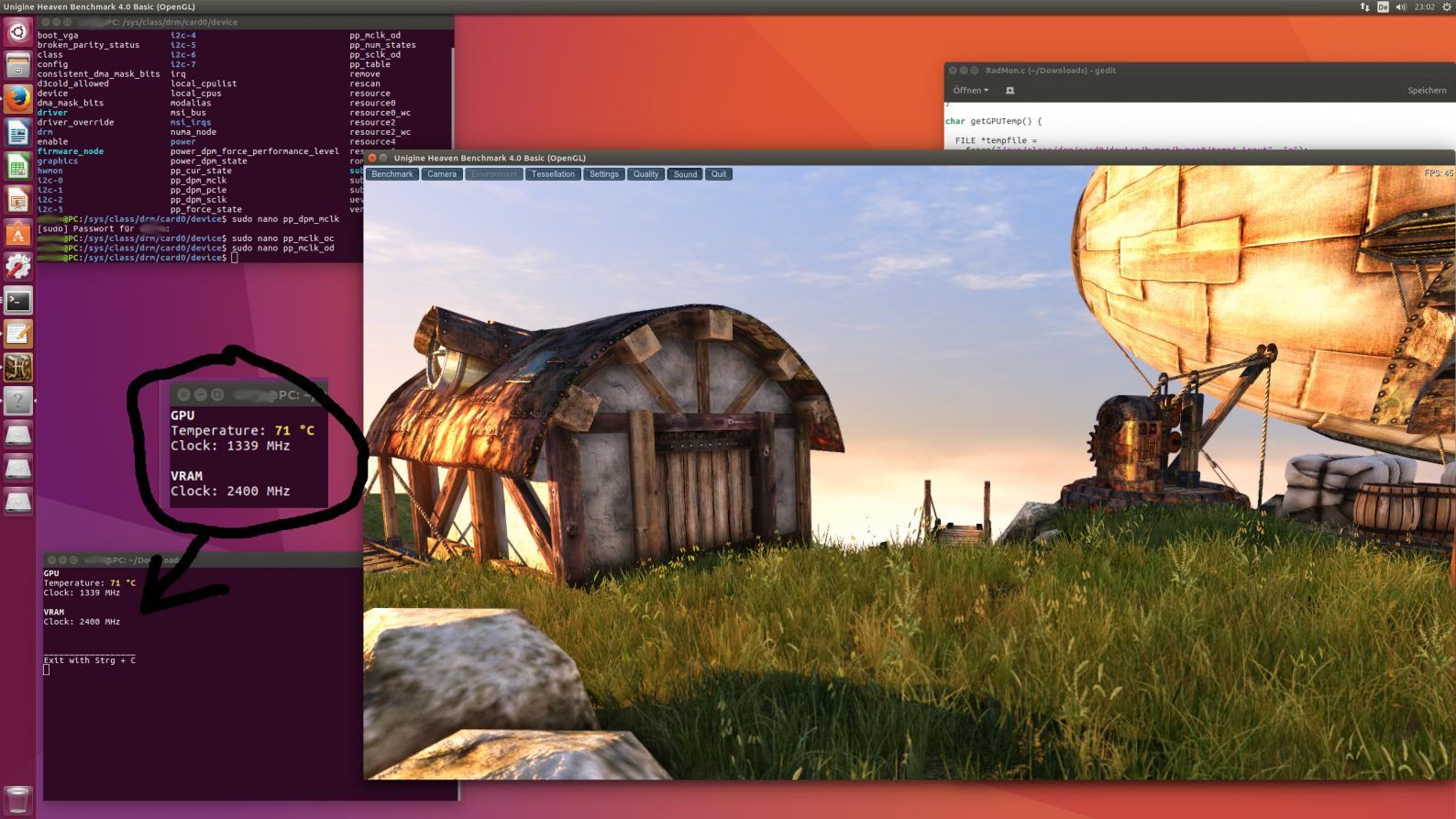1456x819 pixels.
Task: Open Settings in the Heaven benchmark
Action: pos(604,173)
